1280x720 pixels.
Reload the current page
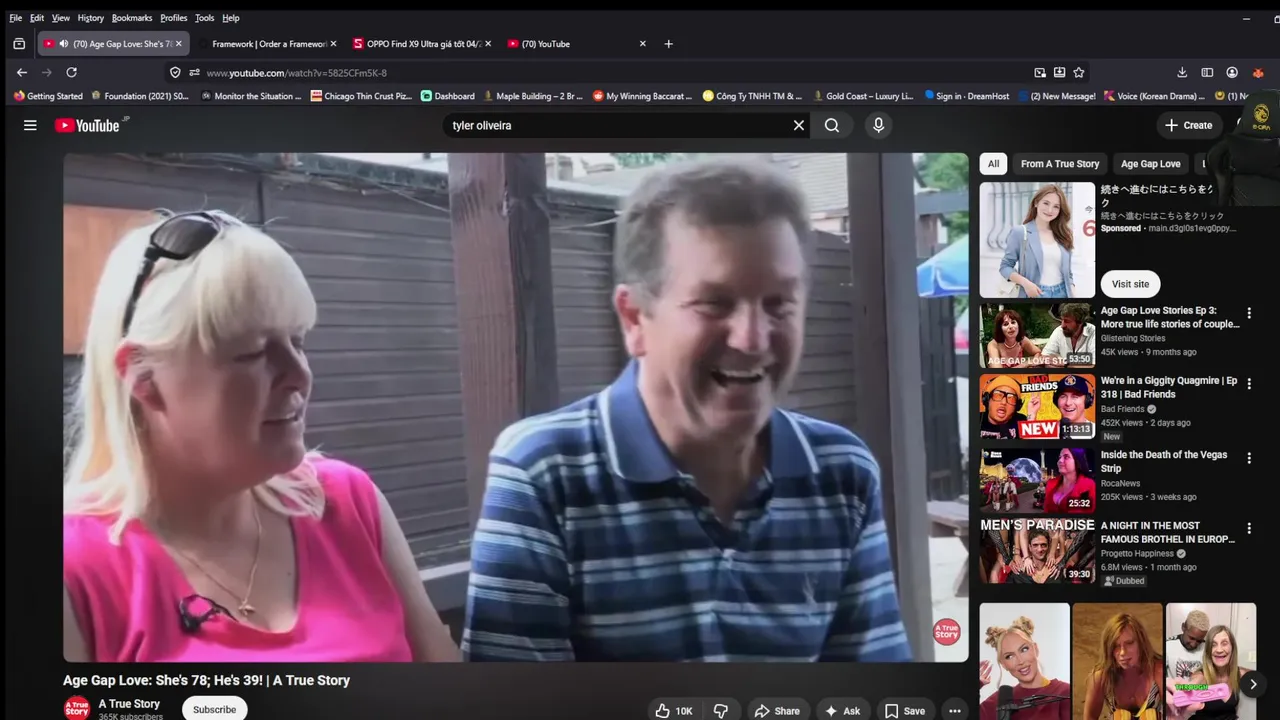(71, 72)
